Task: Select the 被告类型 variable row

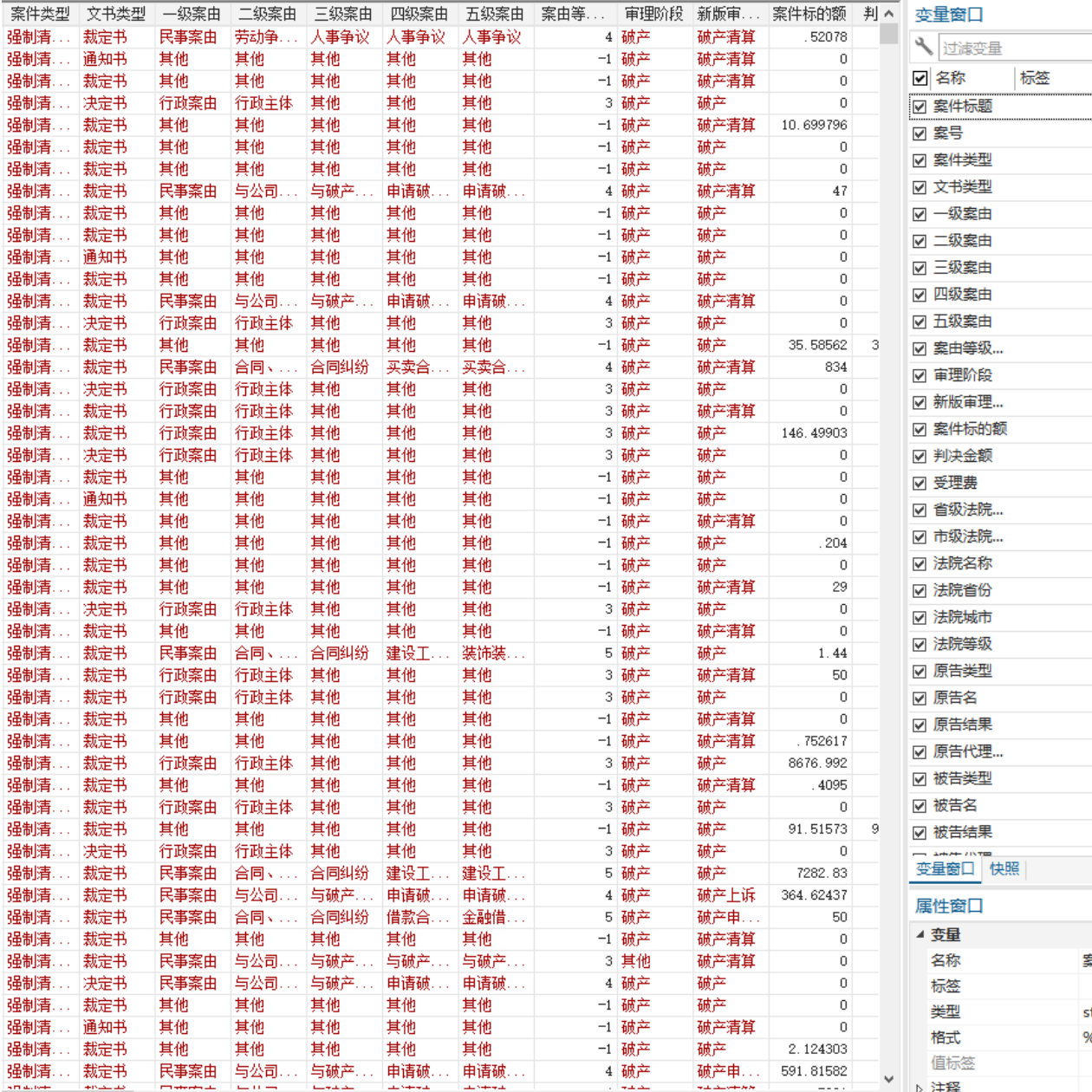Action: [x=1001, y=778]
